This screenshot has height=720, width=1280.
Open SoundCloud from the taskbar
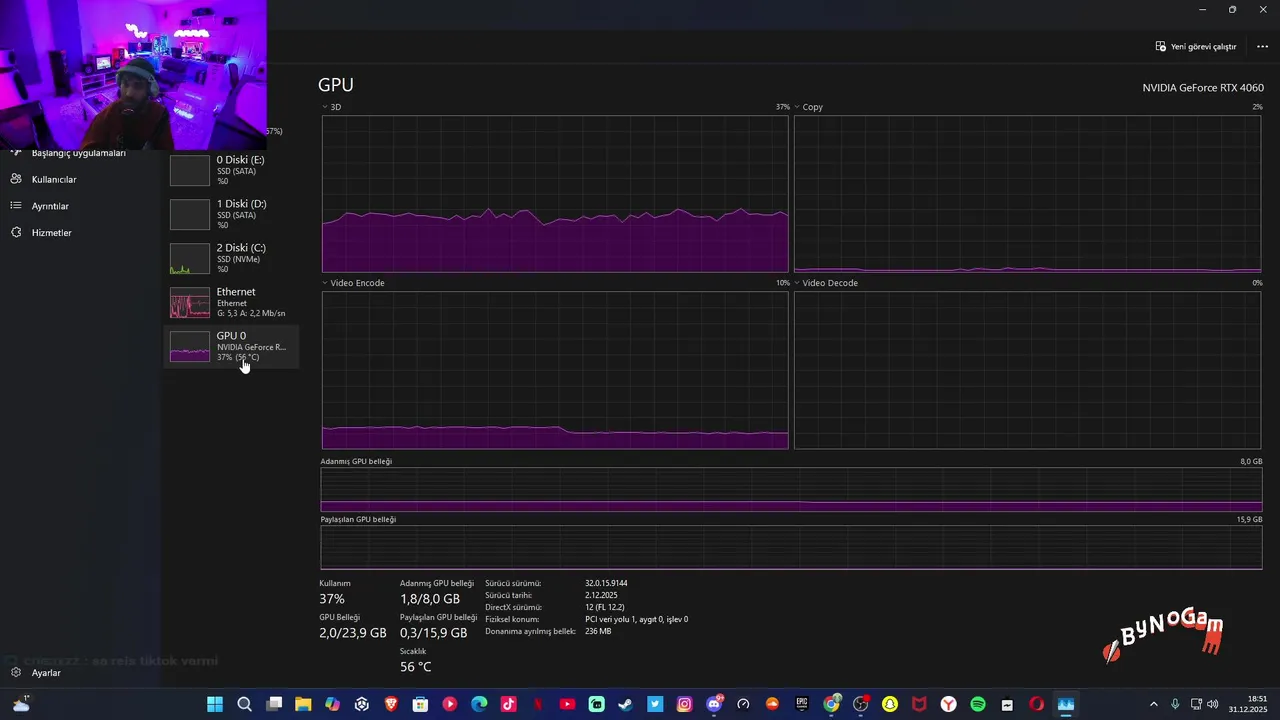pos(772,704)
